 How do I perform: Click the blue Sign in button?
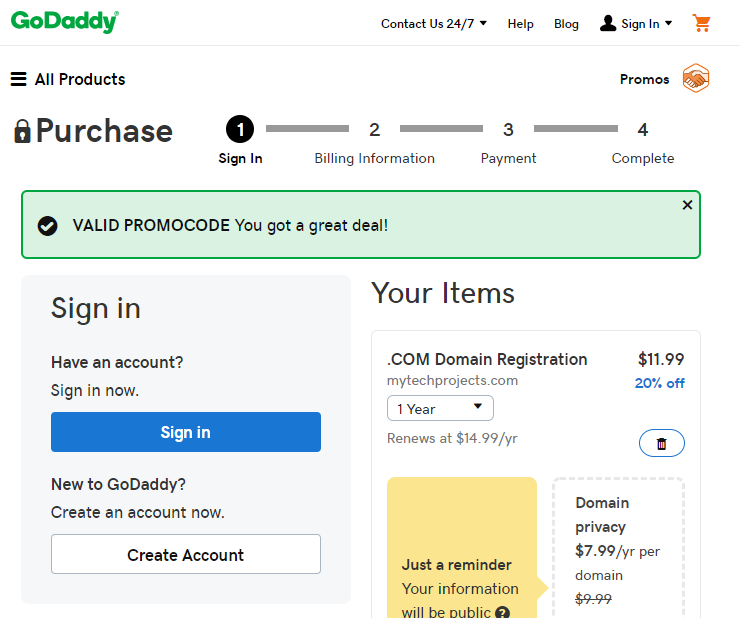186,432
